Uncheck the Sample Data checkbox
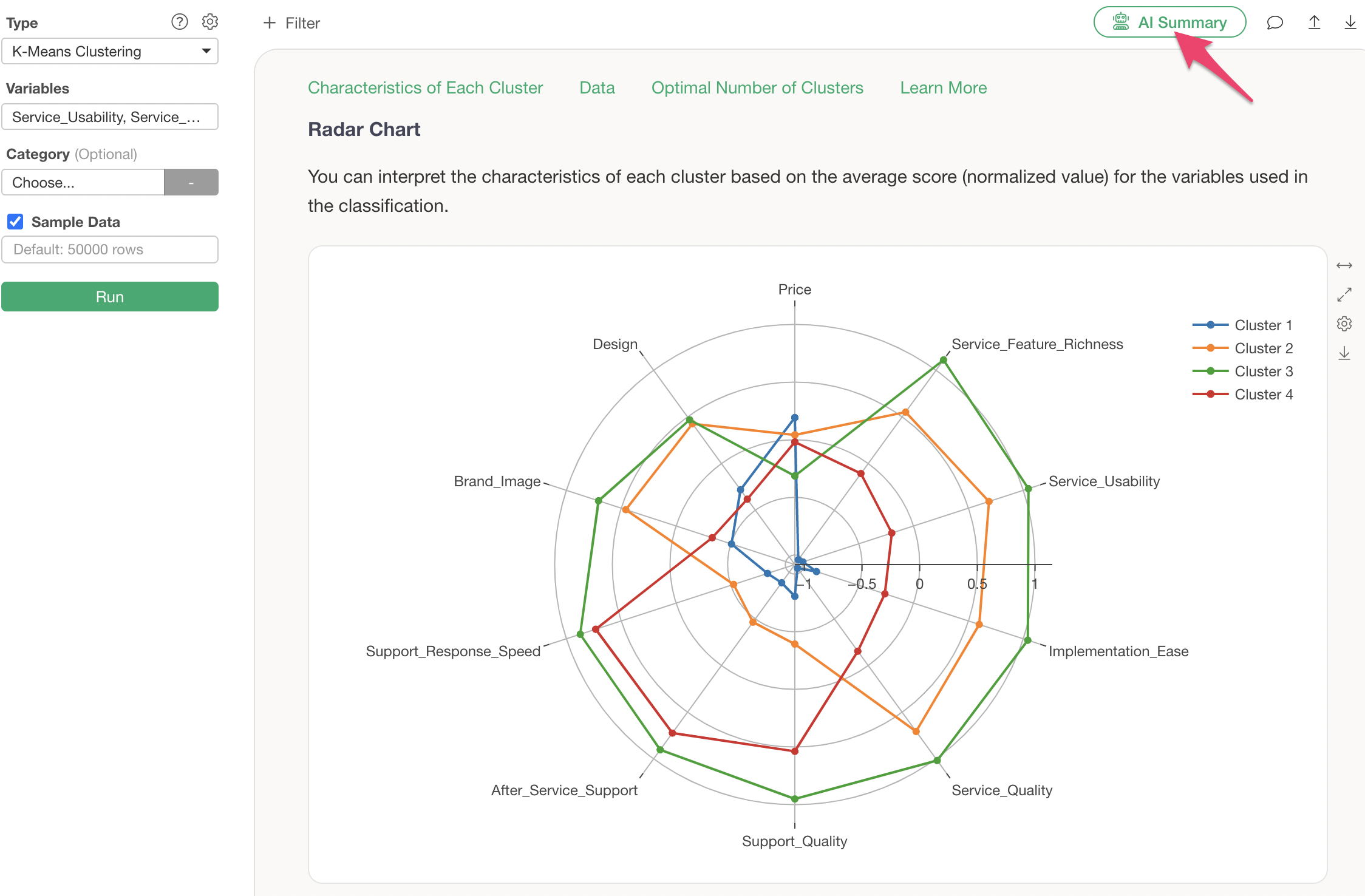Viewport: 1365px width, 896px height. click(15, 222)
